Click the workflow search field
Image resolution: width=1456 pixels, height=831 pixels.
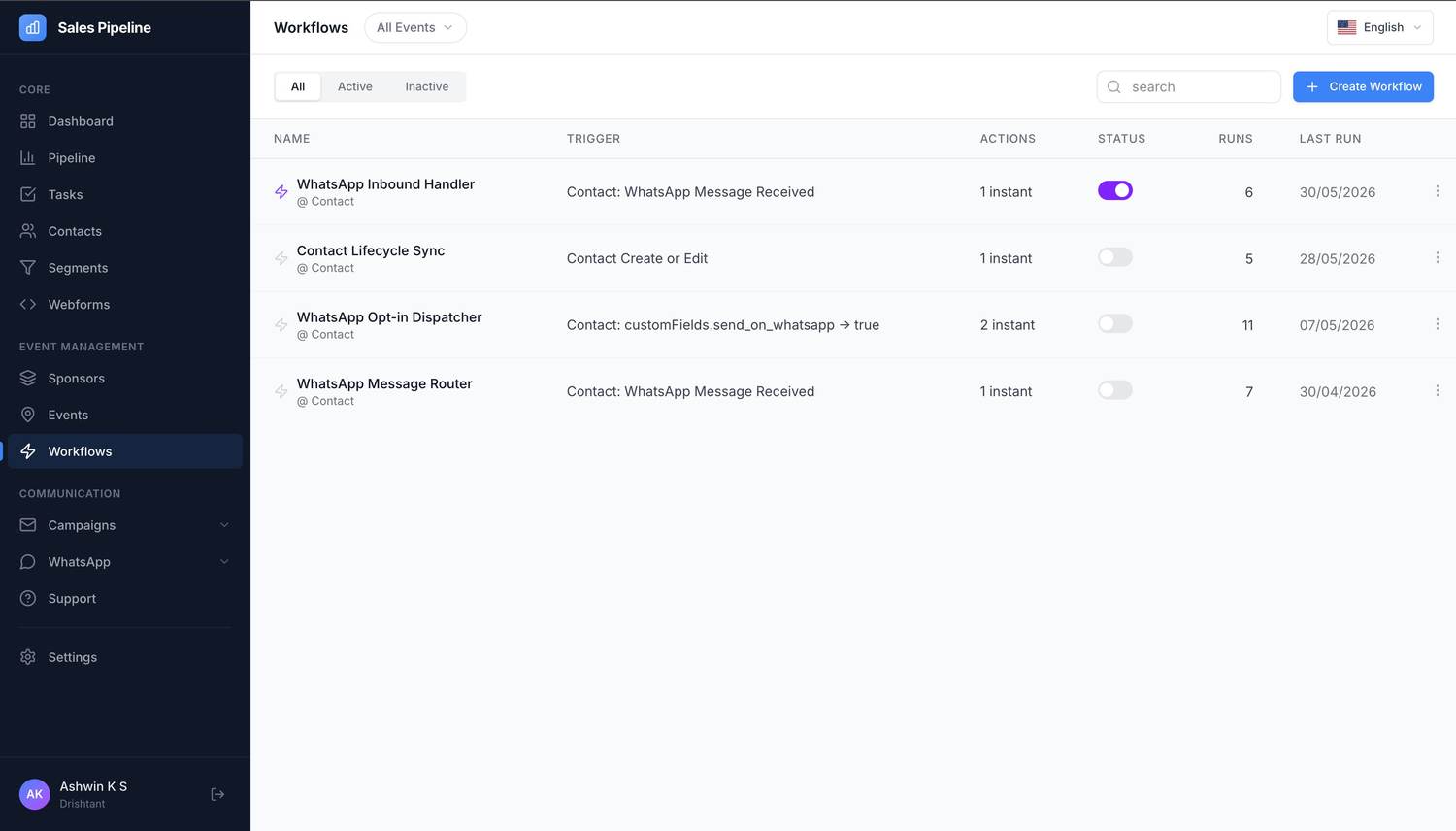[1189, 86]
